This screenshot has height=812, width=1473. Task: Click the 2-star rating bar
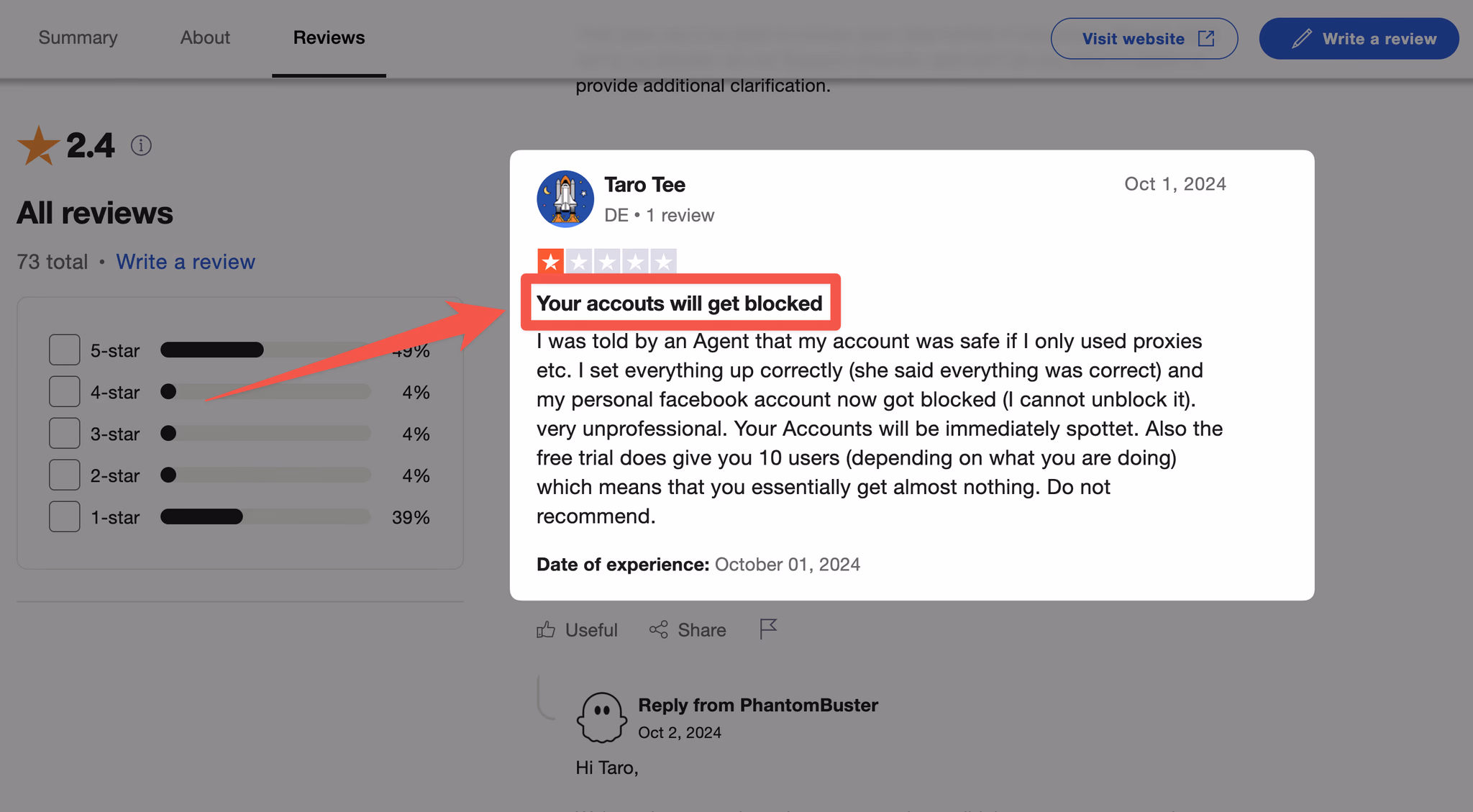265,475
